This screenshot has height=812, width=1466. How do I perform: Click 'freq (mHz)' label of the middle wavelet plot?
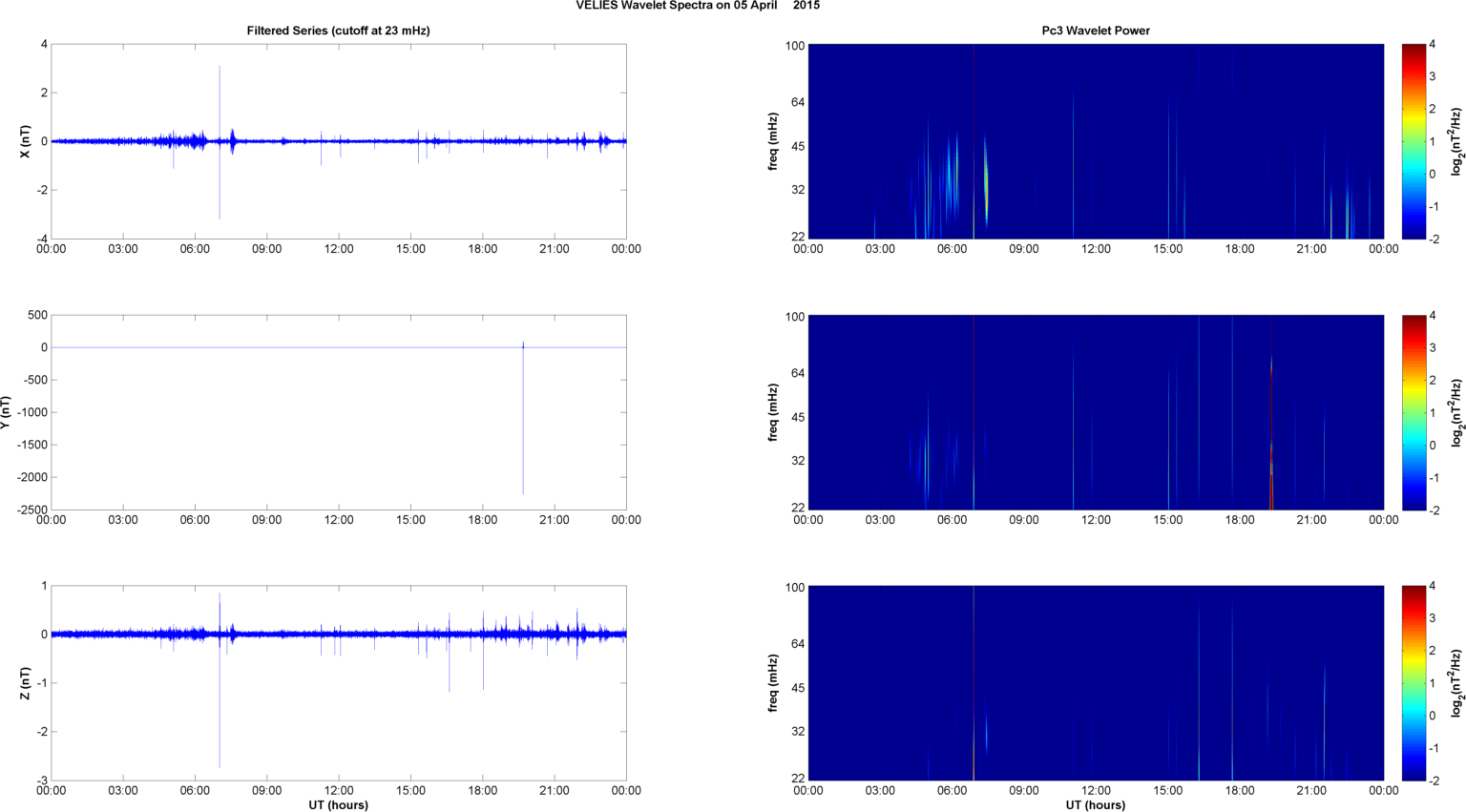(773, 412)
